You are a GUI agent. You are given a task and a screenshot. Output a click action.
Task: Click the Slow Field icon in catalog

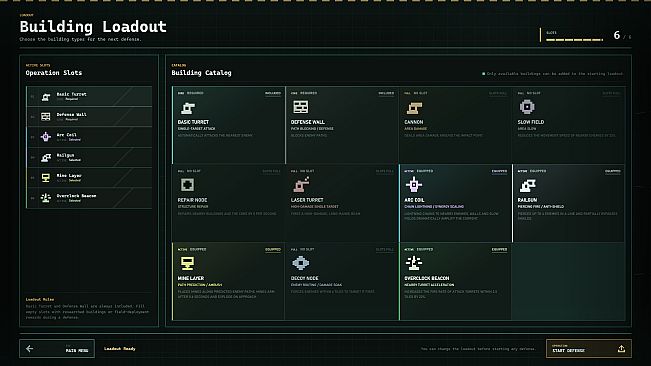(x=527, y=107)
